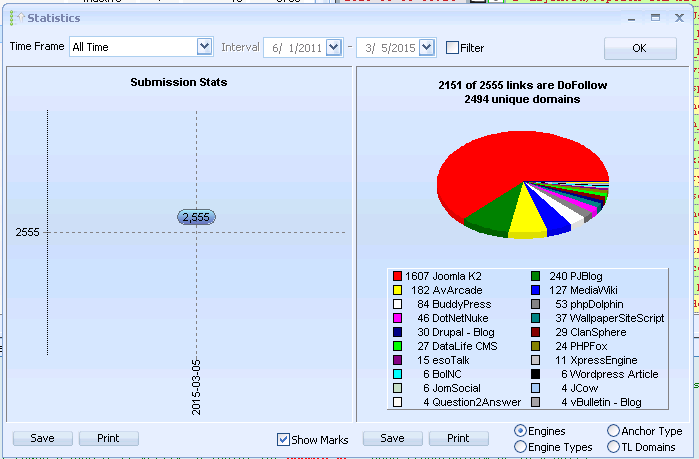The image size is (699, 459).
Task: Save the Submission Stats chart
Action: [42, 438]
